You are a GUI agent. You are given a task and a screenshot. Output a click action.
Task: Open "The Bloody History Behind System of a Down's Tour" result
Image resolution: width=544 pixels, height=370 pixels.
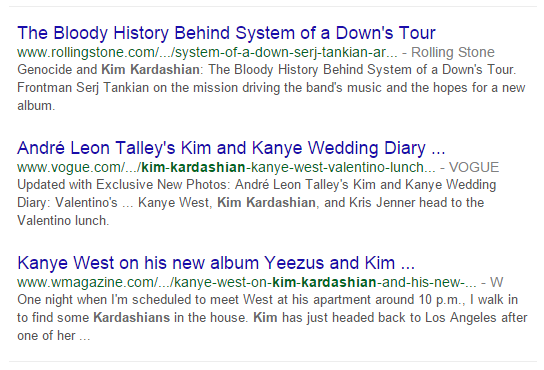(x=226, y=33)
